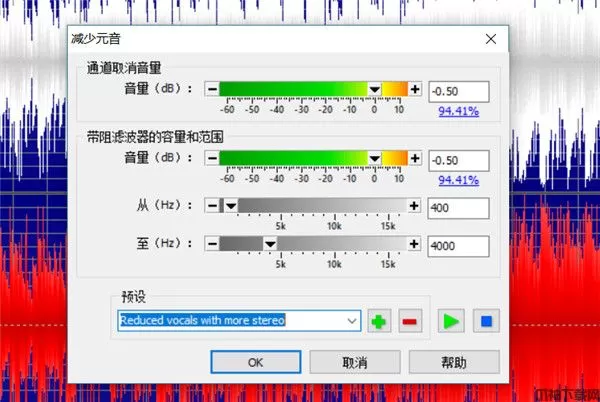Click the green plus add preset icon
The height and width of the screenshot is (402, 600).
coord(379,321)
